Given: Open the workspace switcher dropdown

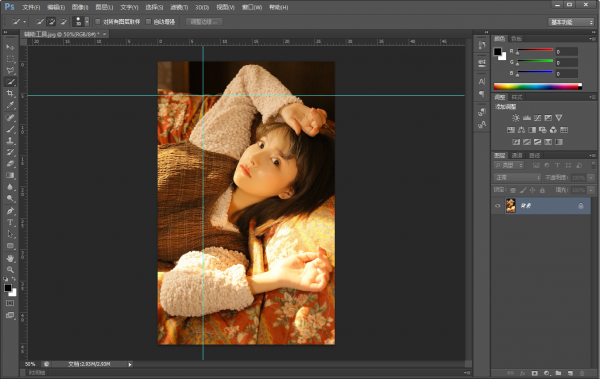Looking at the screenshot, I should [x=571, y=22].
